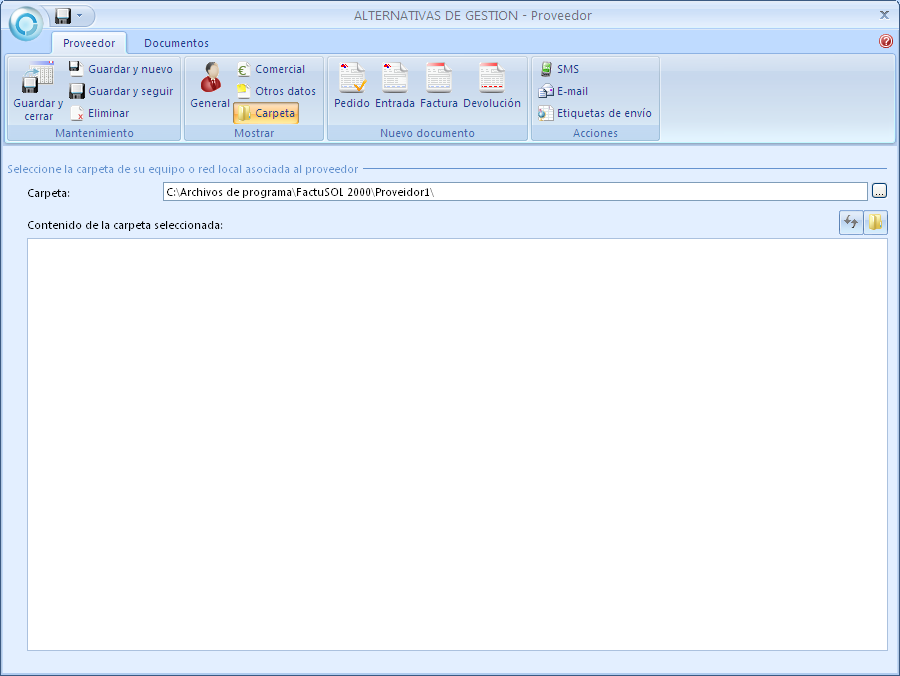Screen dimensions: 900x676
Task: Switch to the Documentos tab
Action: pos(176,43)
